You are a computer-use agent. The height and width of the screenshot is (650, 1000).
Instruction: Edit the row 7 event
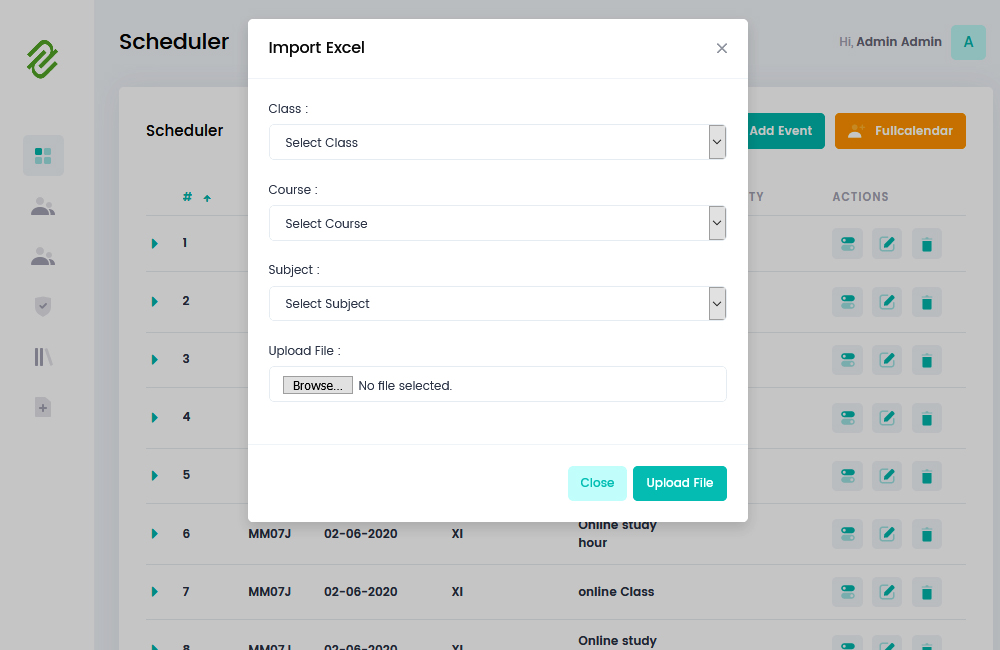coord(887,592)
